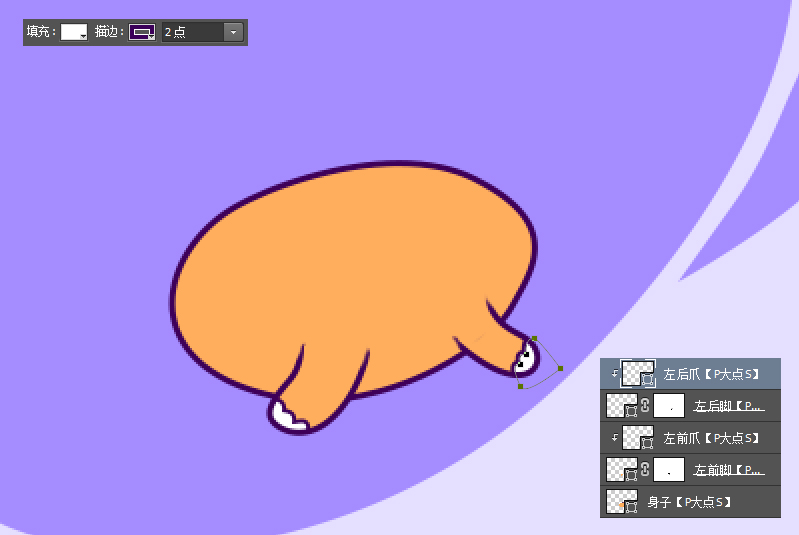Click the rightmost green path anchor handle
Screen dimensions: 799x535
(x=561, y=368)
